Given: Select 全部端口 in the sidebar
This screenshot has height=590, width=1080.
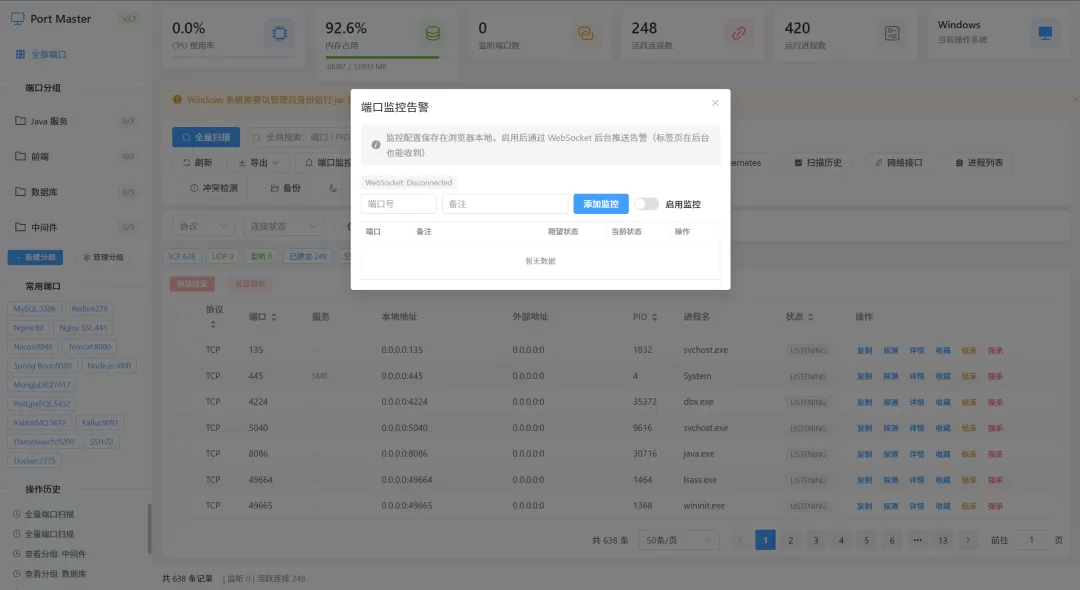Looking at the screenshot, I should coord(41,54).
